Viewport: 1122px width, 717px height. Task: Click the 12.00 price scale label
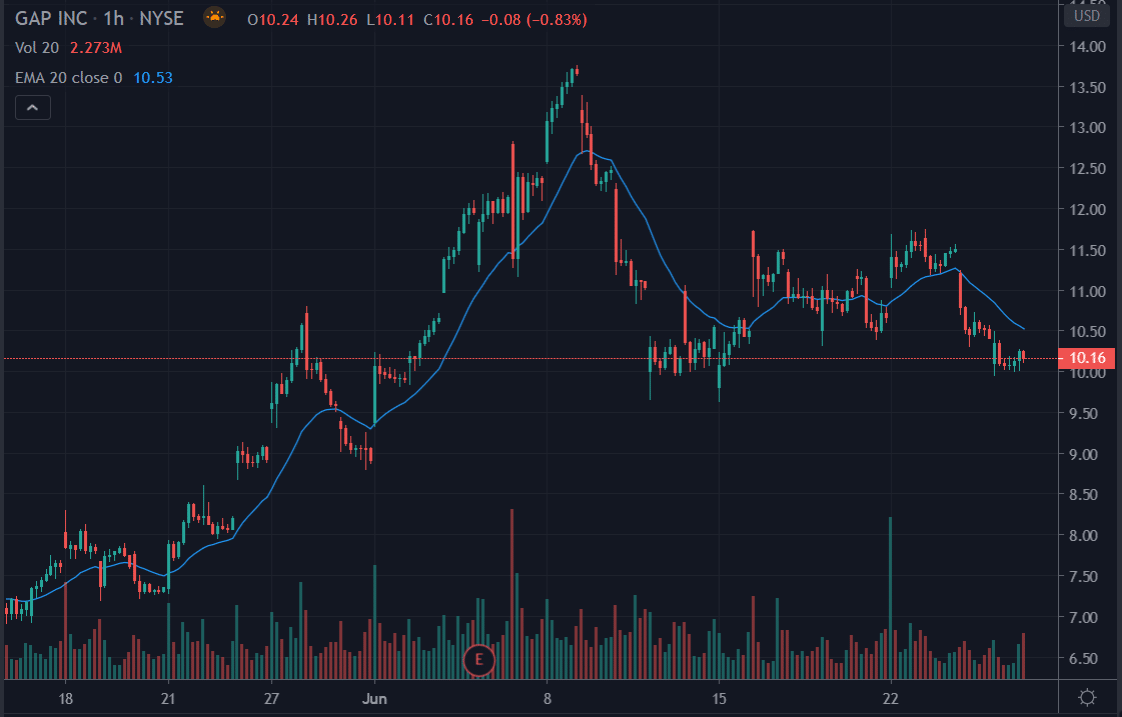(x=1086, y=209)
